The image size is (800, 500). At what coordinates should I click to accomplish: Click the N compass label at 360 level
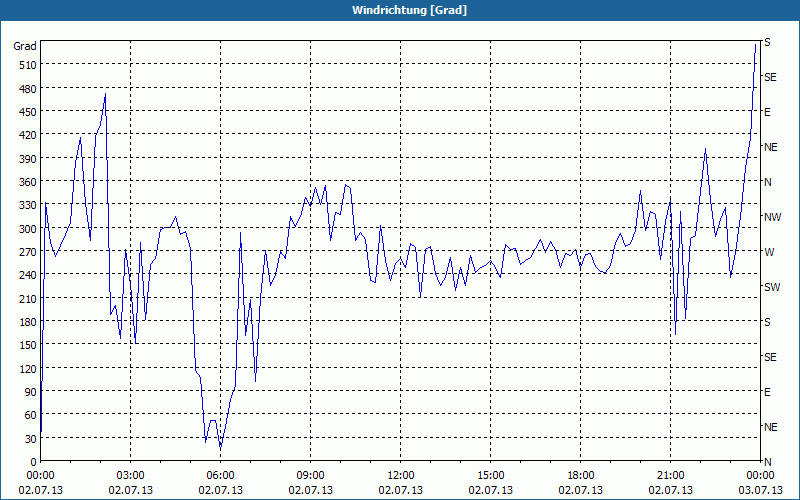pyautogui.click(x=768, y=182)
